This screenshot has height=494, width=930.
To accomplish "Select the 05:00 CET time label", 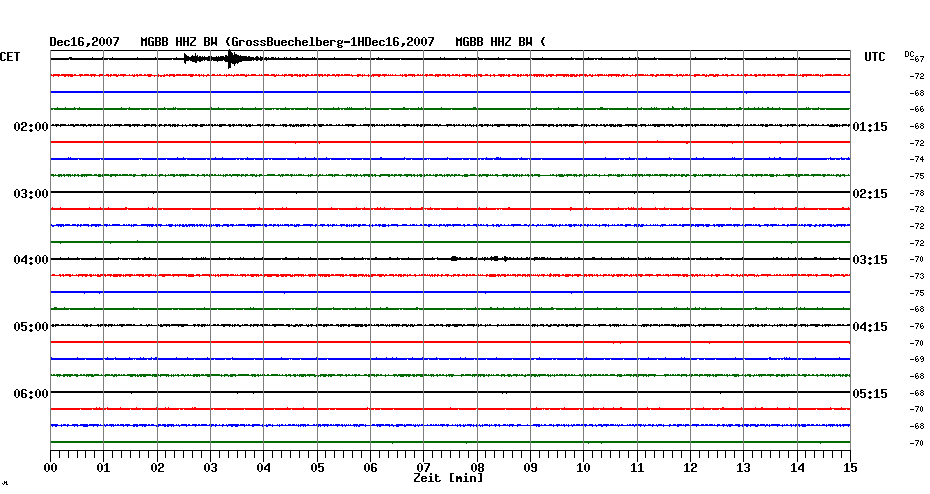I will pyautogui.click(x=31, y=327).
